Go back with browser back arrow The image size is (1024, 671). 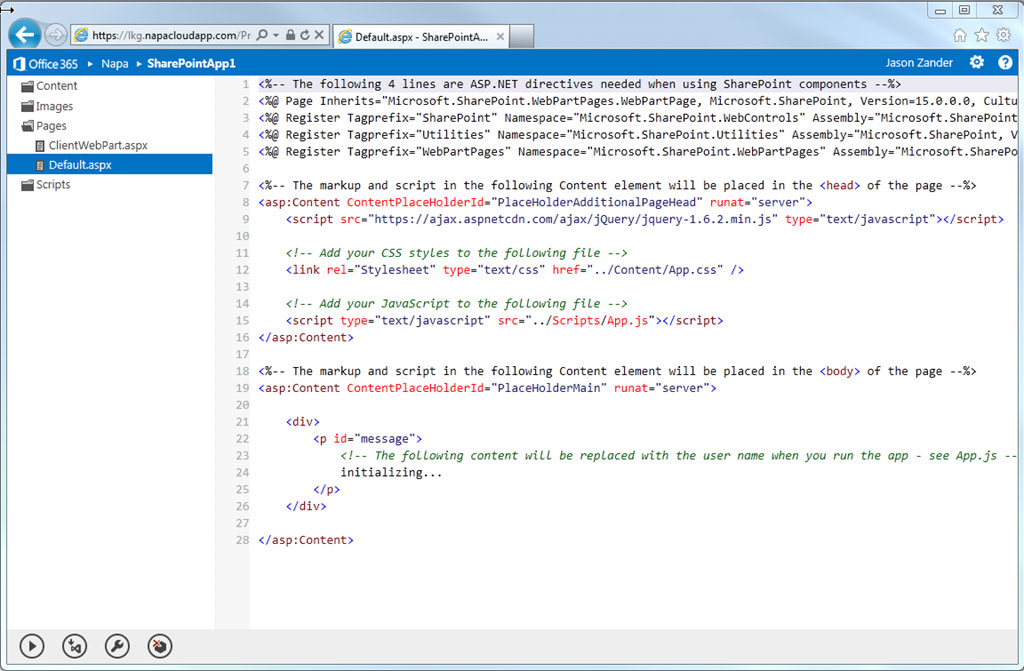click(25, 34)
